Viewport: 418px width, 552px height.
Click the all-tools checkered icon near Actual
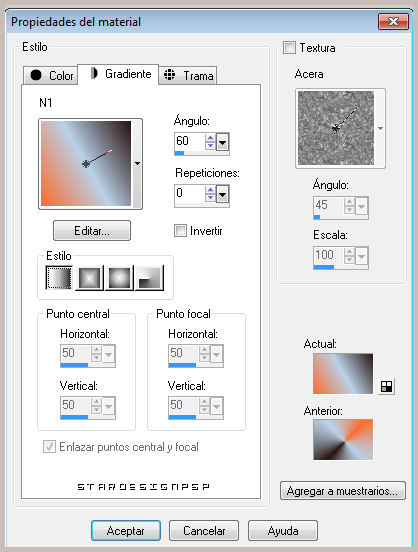point(386,386)
